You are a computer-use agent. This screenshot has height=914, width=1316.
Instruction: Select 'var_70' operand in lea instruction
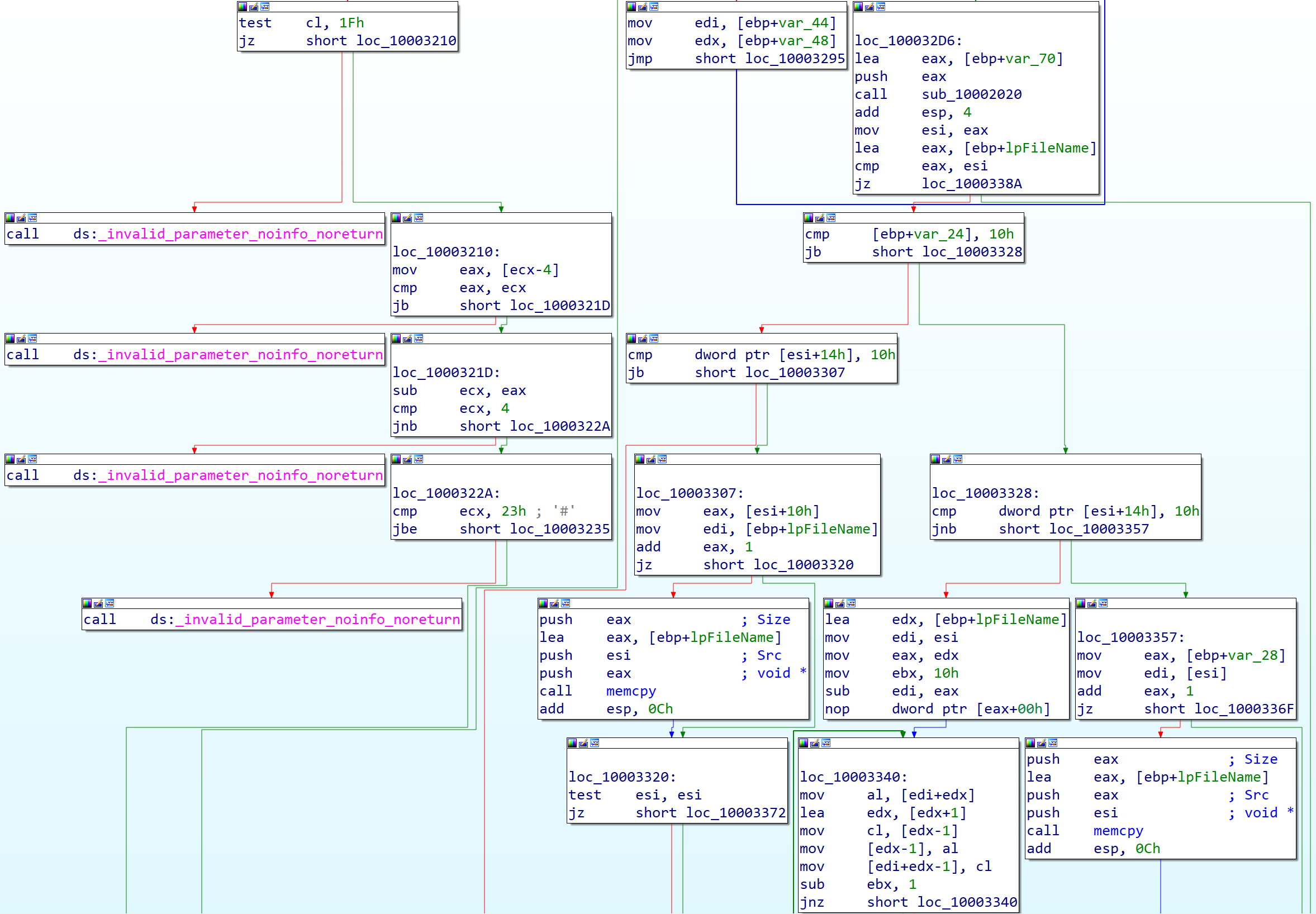[1030, 59]
